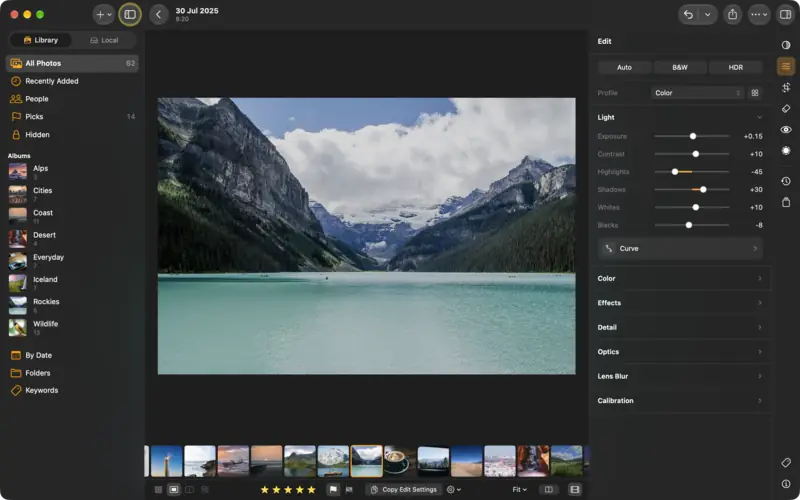The width and height of the screenshot is (800, 500).
Task: Open the Crop and Rotate tool
Action: click(786, 87)
